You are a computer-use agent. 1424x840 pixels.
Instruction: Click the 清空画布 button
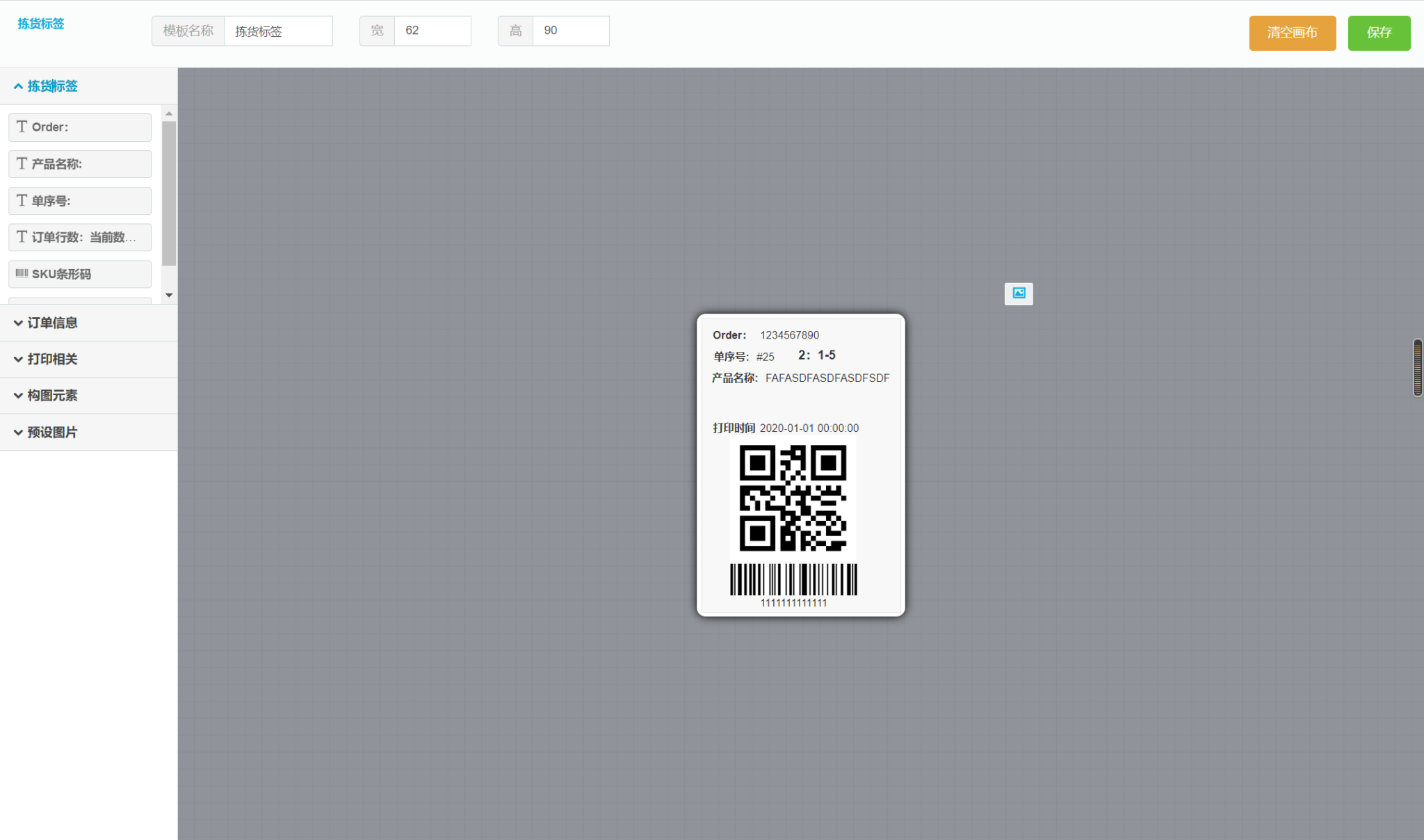(1292, 33)
